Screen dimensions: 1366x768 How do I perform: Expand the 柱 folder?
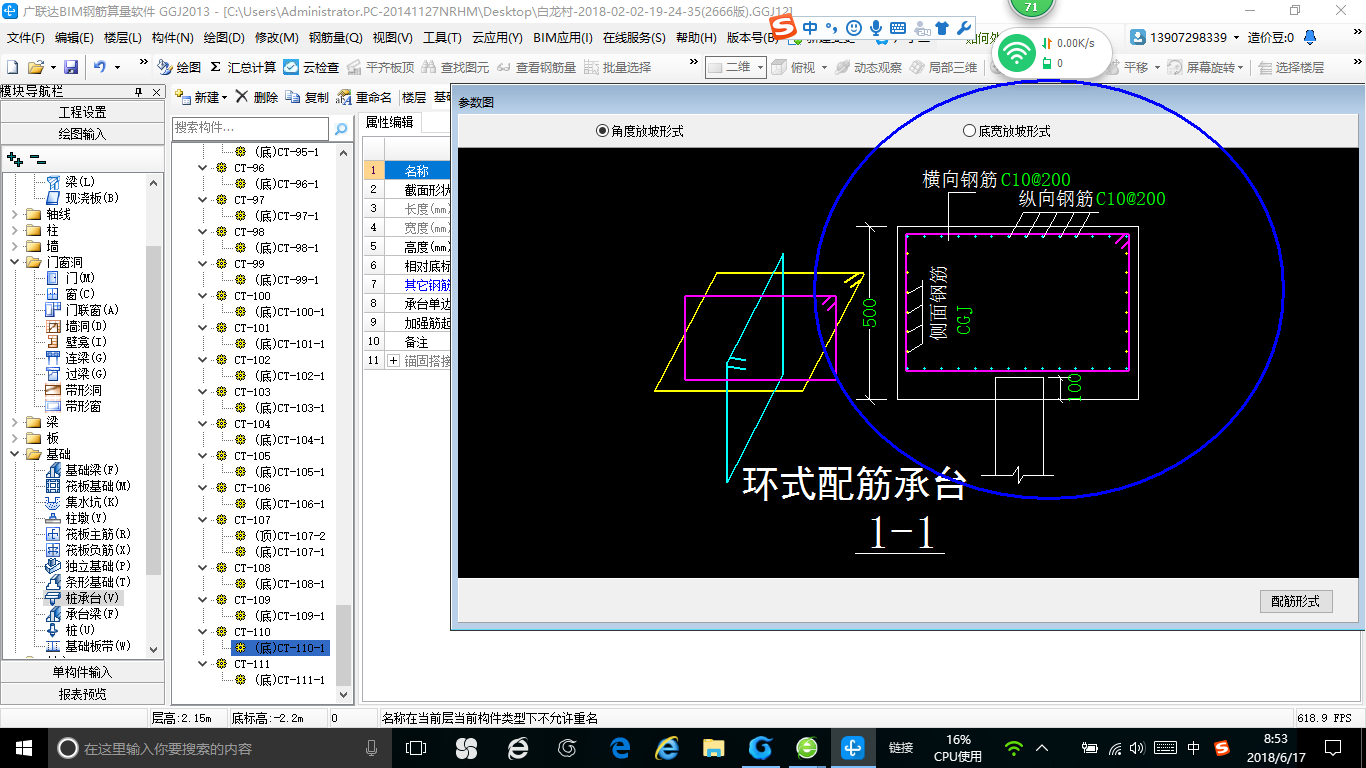tap(14, 230)
